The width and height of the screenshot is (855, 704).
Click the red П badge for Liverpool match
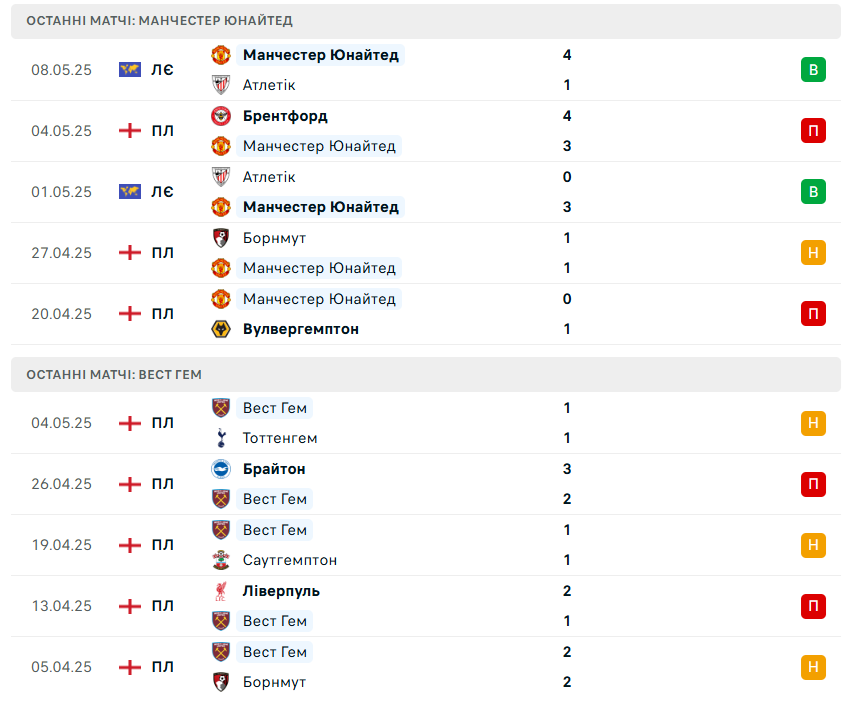click(813, 606)
